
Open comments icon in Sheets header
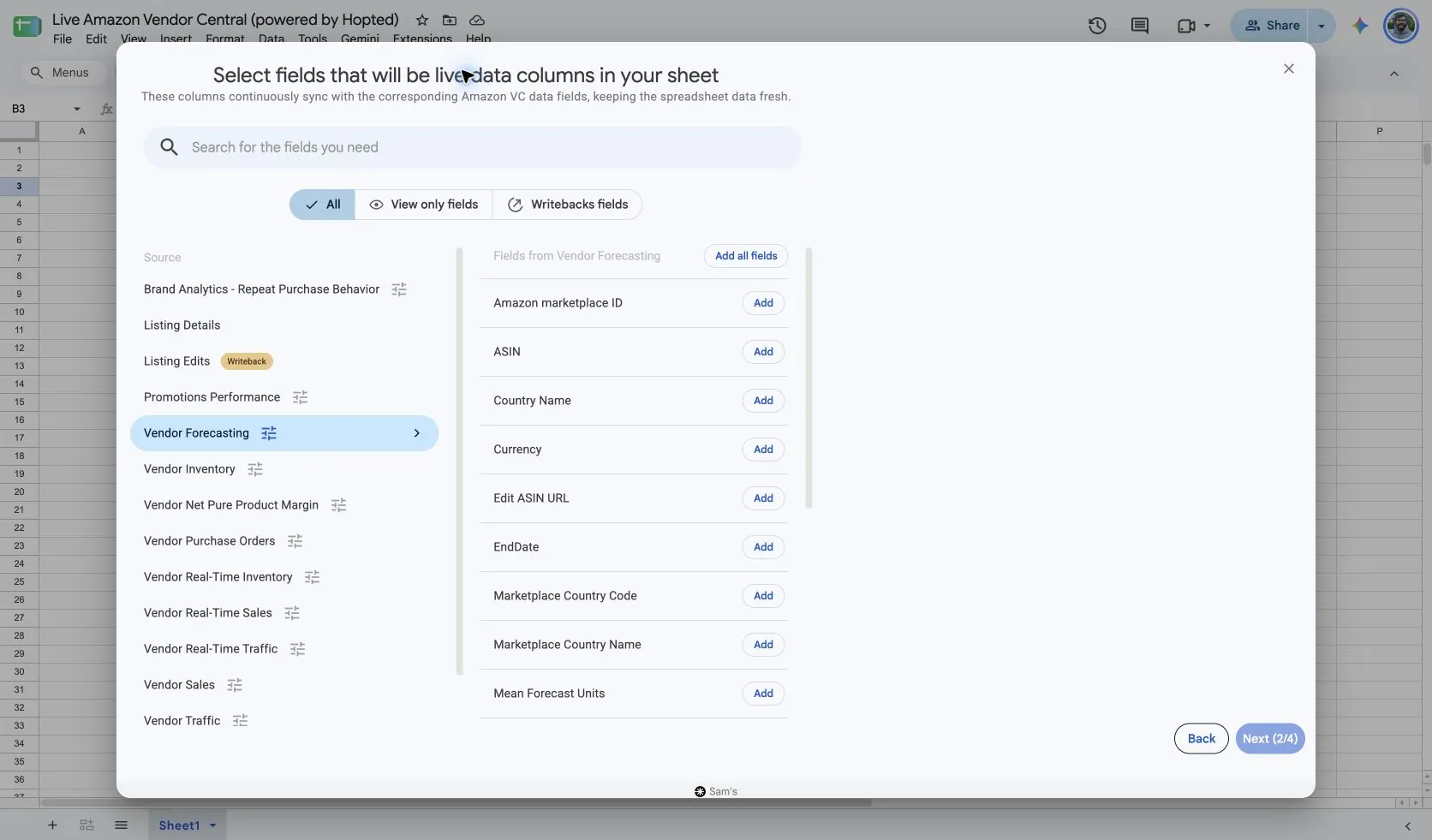[1140, 26]
